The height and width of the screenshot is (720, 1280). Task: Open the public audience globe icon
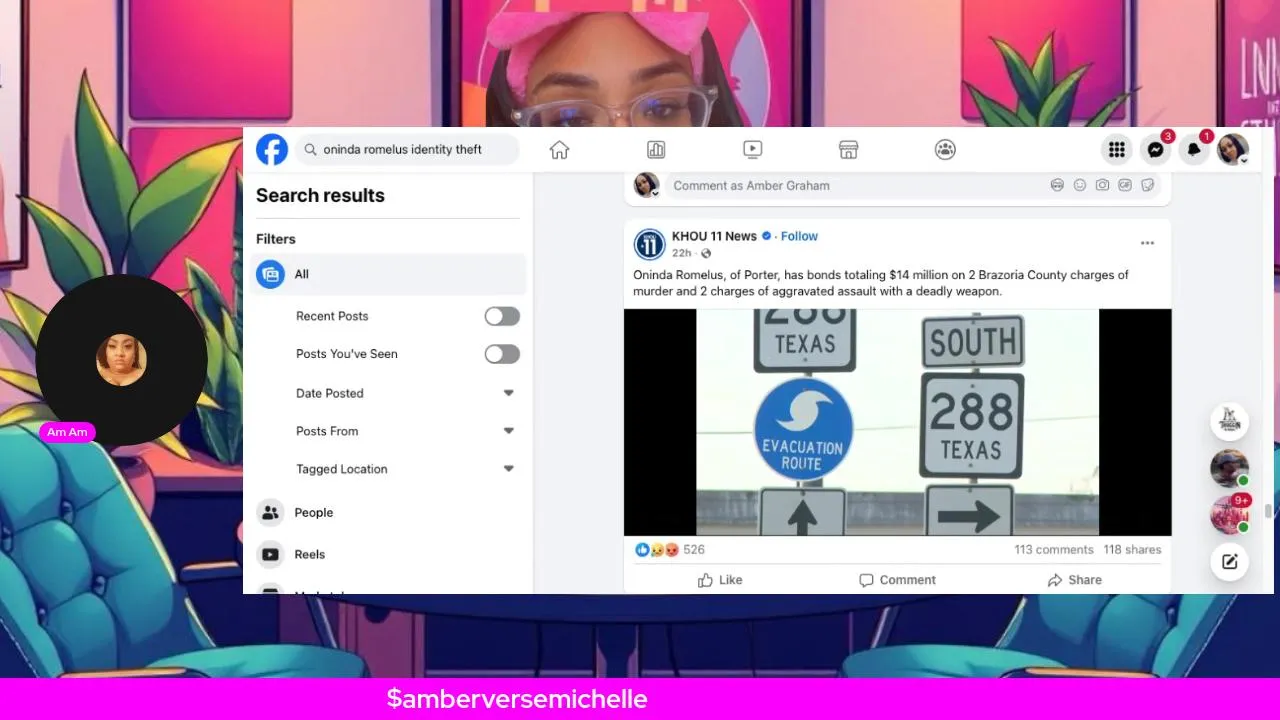pos(706,254)
